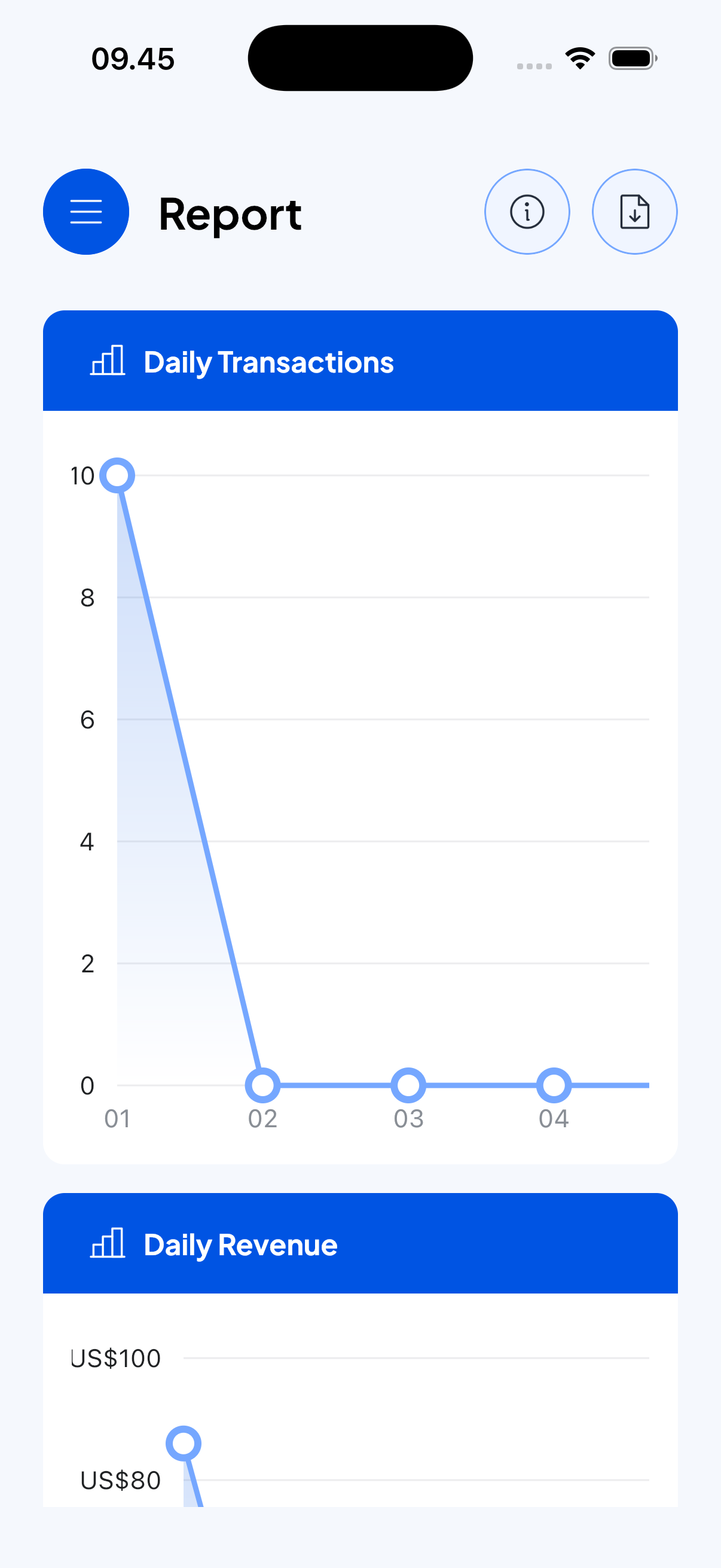Select the Daily Transactions header bar
721x1568 pixels.
361,361
